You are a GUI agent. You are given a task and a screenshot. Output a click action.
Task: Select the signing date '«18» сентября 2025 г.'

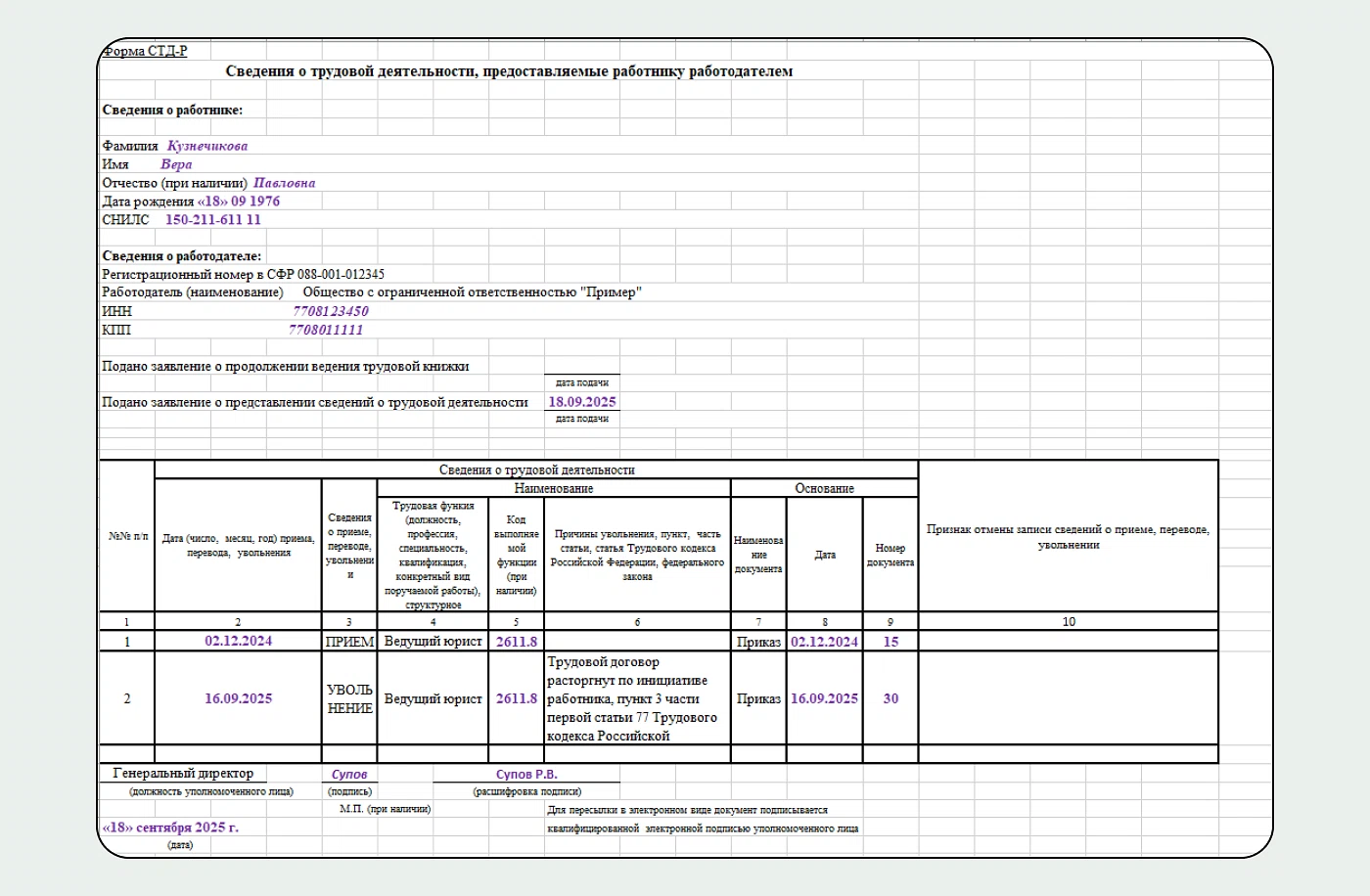[170, 828]
